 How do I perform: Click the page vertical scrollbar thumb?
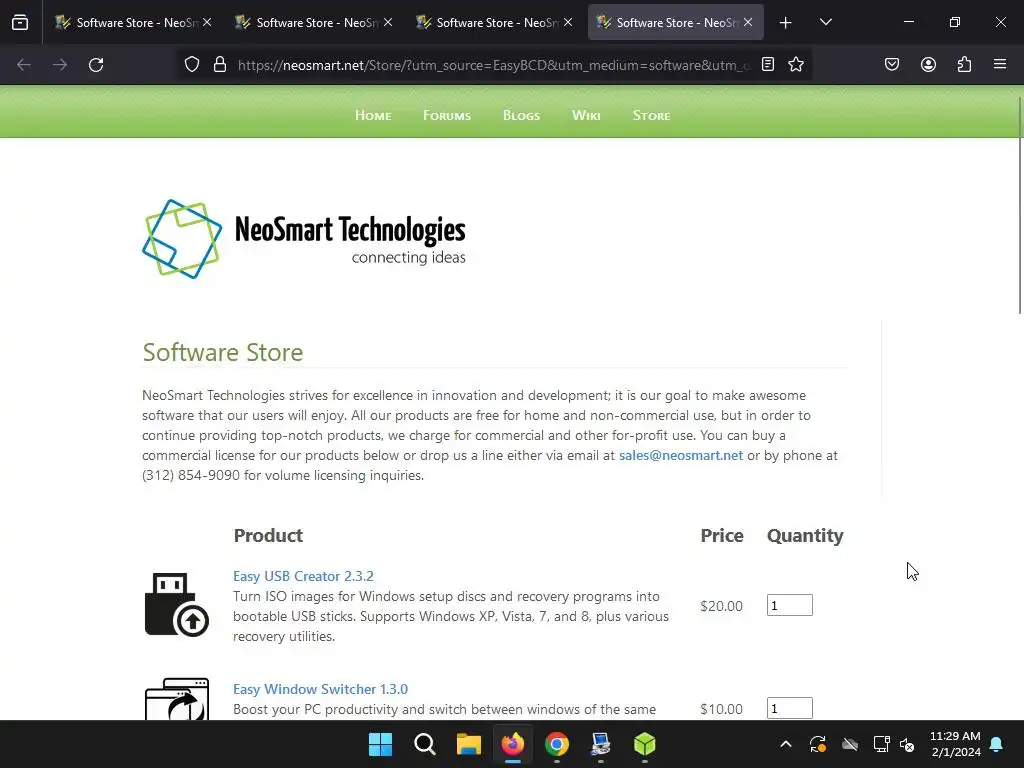(1020, 206)
